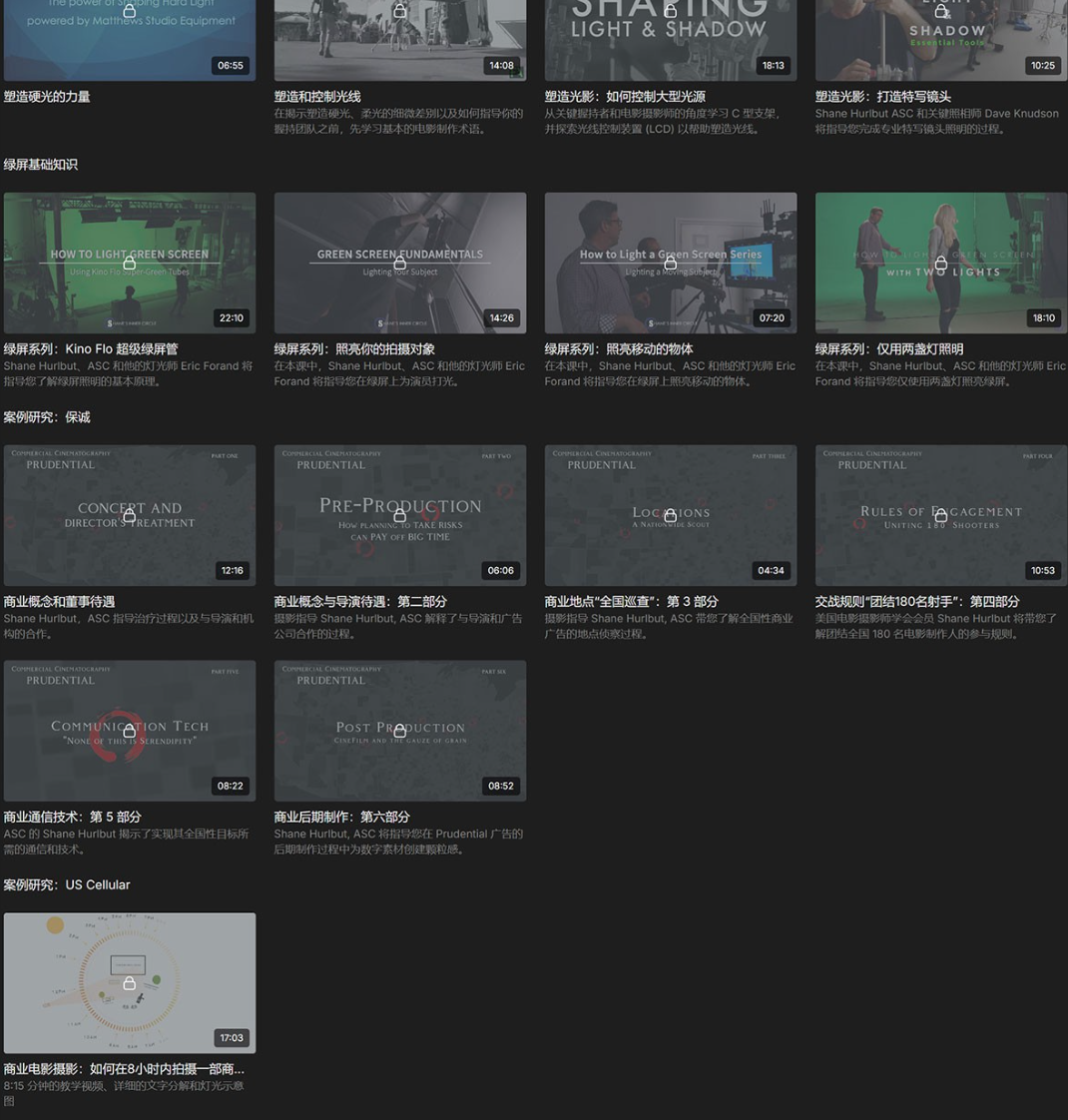1068x1120 pixels.
Task: Click the 06:06 duration badge
Action: [x=500, y=571]
